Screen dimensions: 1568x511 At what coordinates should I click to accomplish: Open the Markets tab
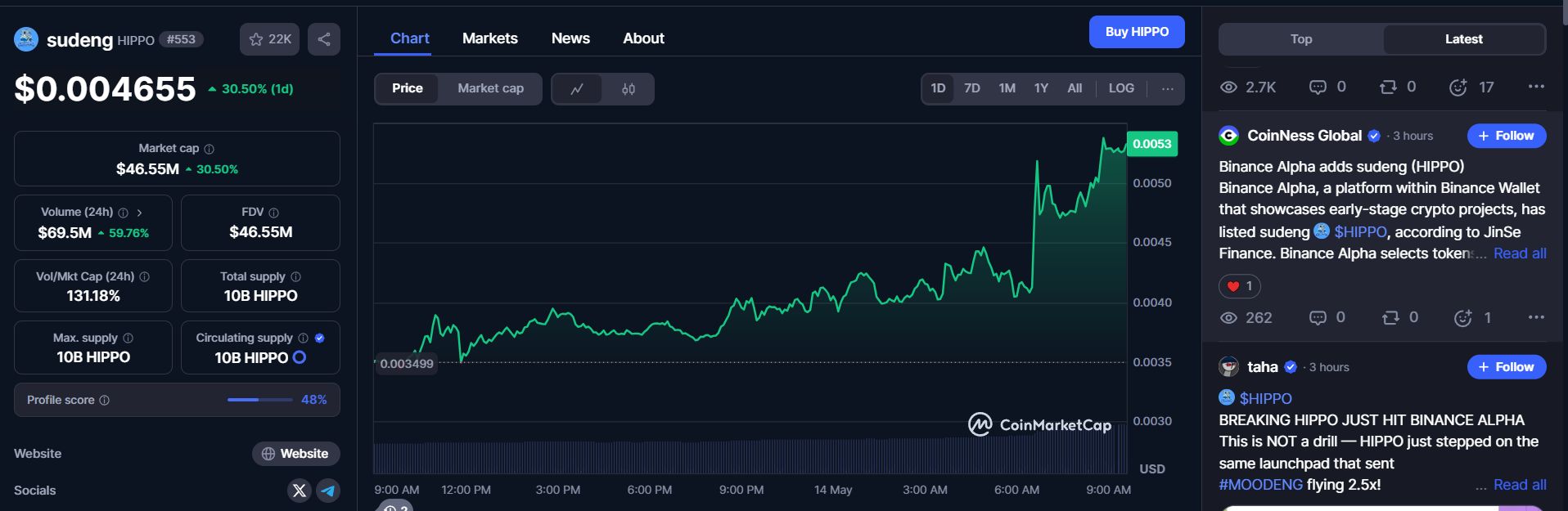point(489,38)
